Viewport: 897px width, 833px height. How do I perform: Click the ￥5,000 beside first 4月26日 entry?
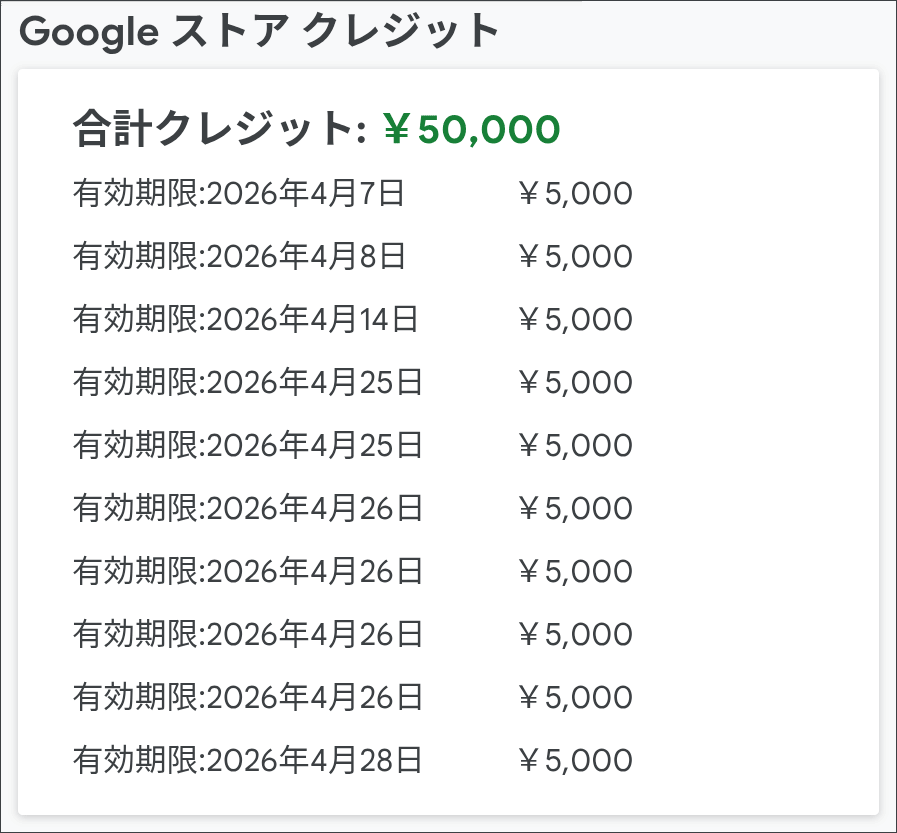point(575,509)
